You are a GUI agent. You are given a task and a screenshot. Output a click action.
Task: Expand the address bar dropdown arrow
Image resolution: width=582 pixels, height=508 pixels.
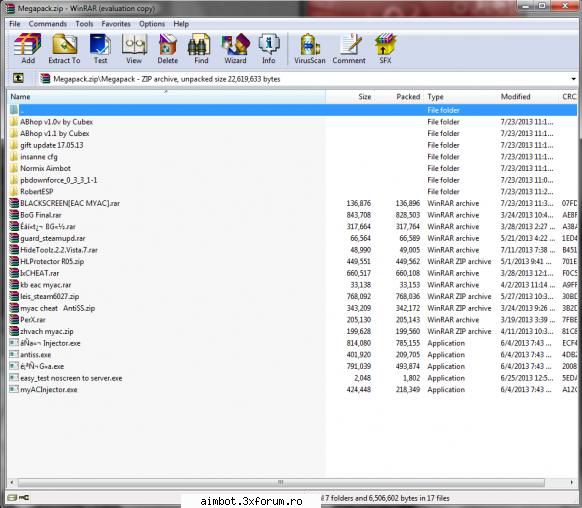573,79
